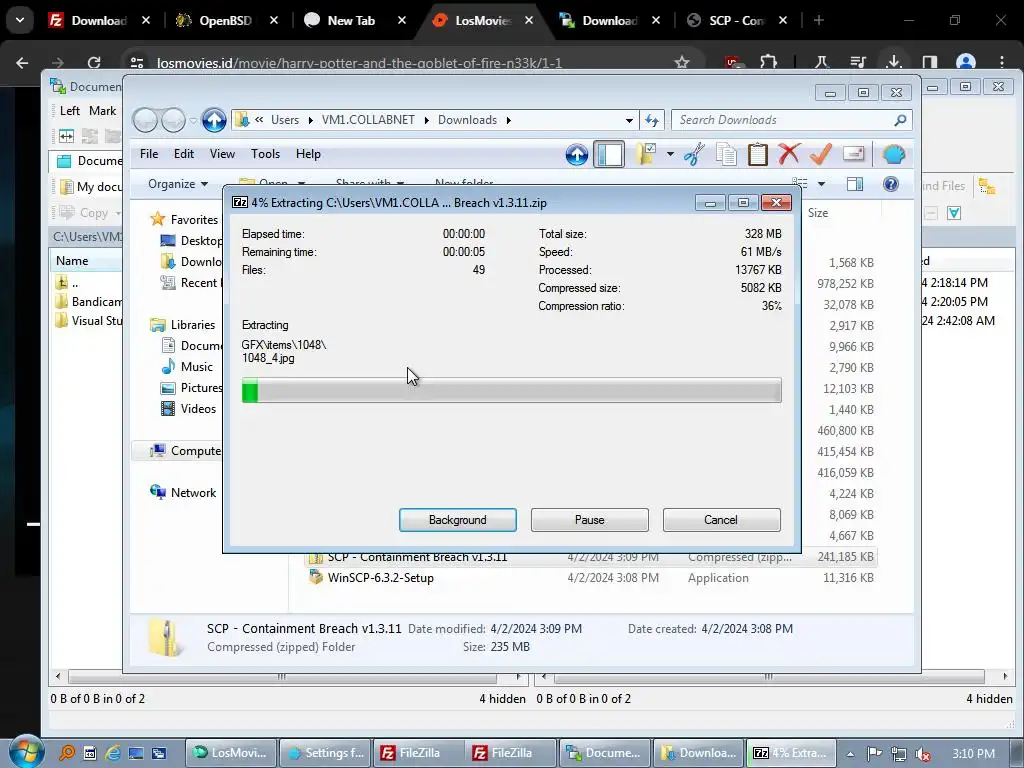The image size is (1024, 768).
Task: Switch to SCP - Con Chrome tab
Action: click(x=736, y=21)
